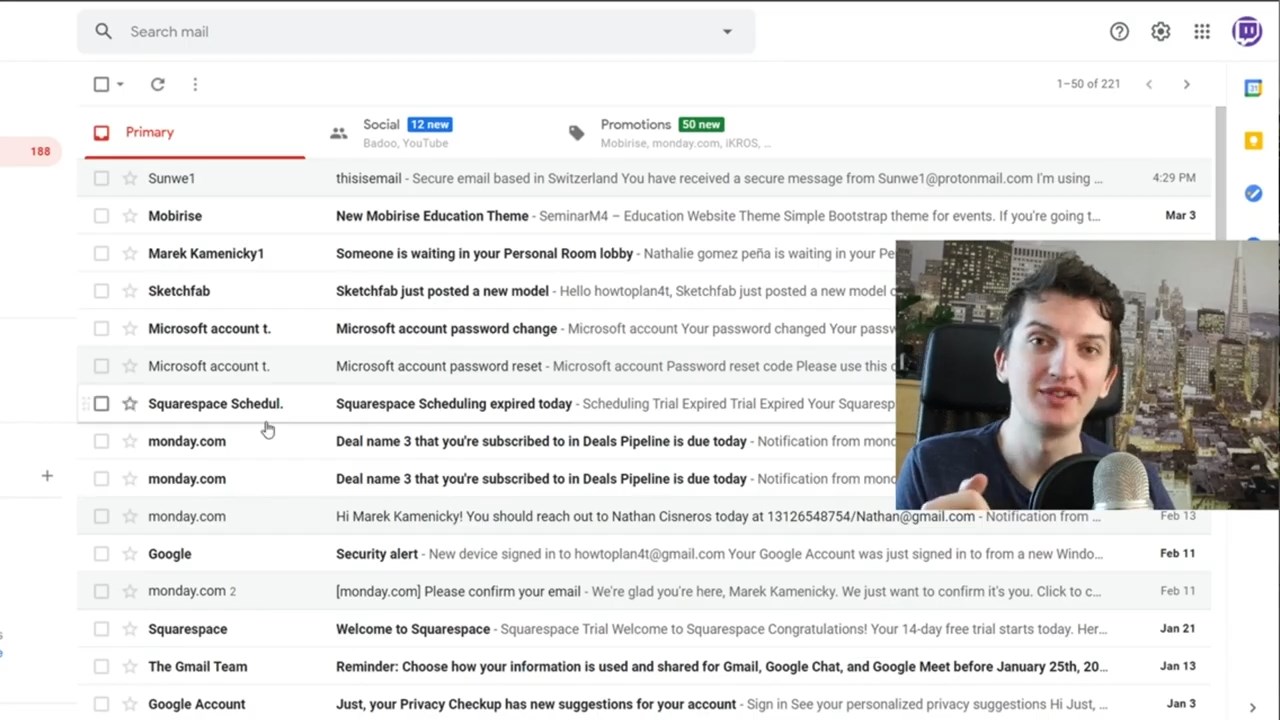
Task: Select the Squarespace Scheduling email checkbox
Action: coord(101,404)
